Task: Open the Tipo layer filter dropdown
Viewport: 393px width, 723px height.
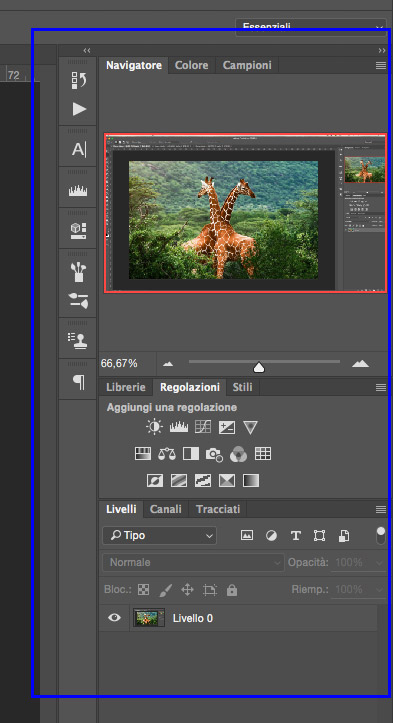Action: tap(159, 535)
